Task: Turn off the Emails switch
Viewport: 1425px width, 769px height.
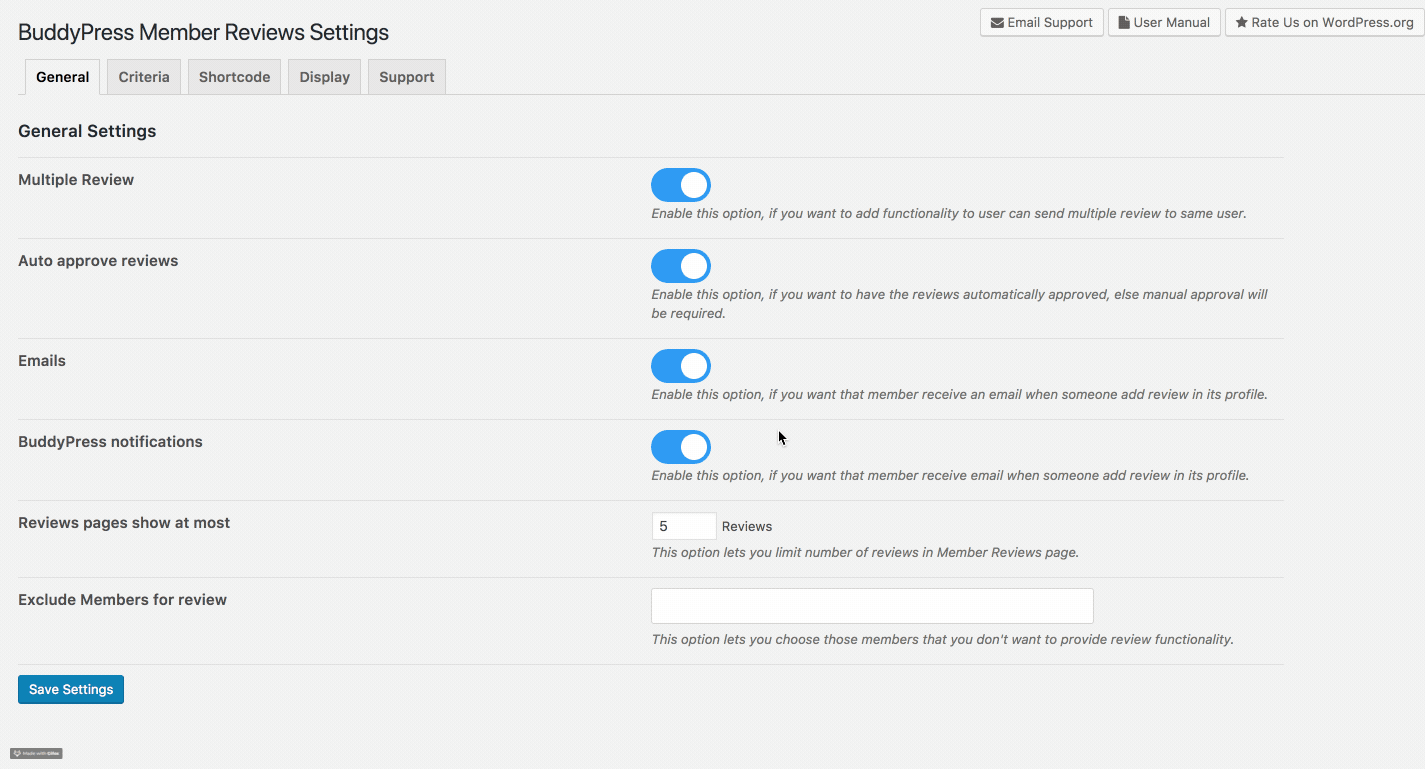Action: pyautogui.click(x=681, y=366)
